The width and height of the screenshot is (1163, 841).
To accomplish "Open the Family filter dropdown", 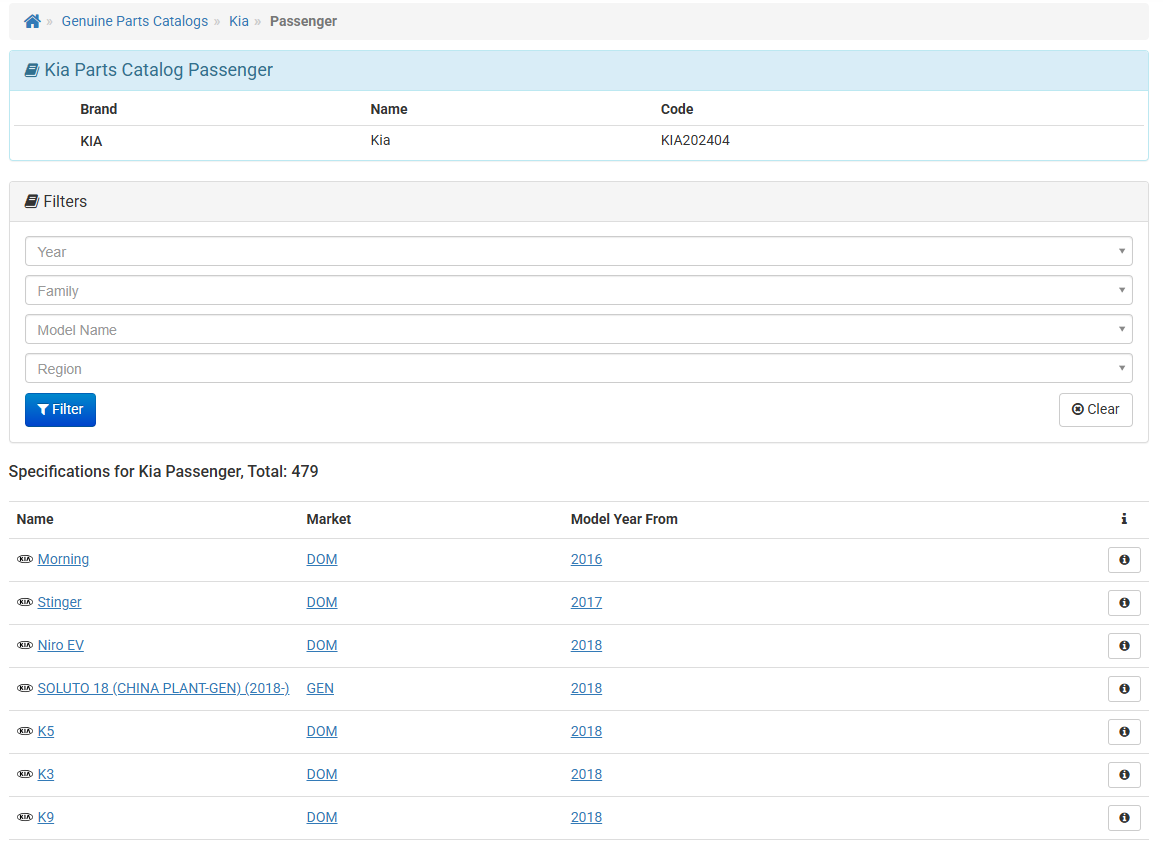I will tap(579, 291).
